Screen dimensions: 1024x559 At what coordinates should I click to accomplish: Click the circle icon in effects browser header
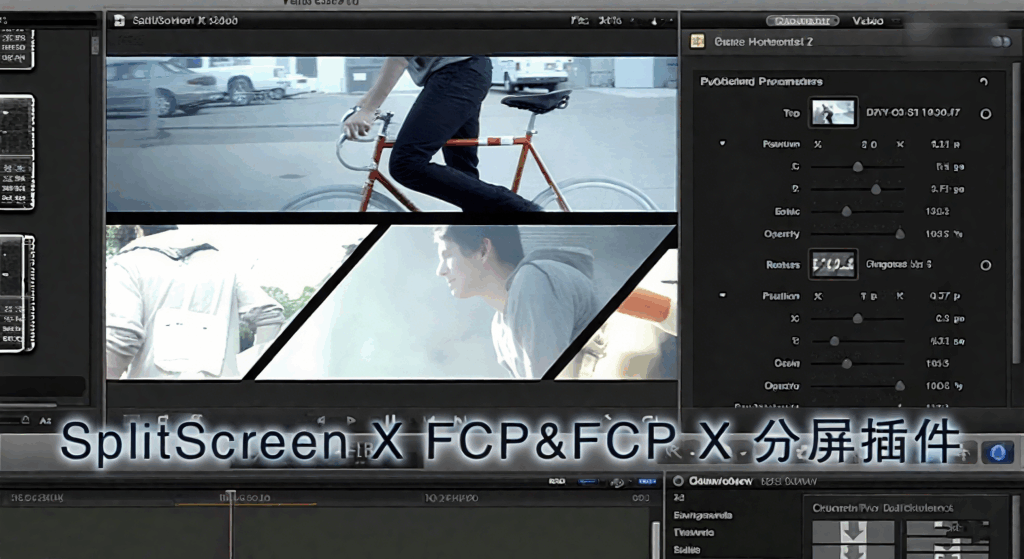click(x=678, y=481)
